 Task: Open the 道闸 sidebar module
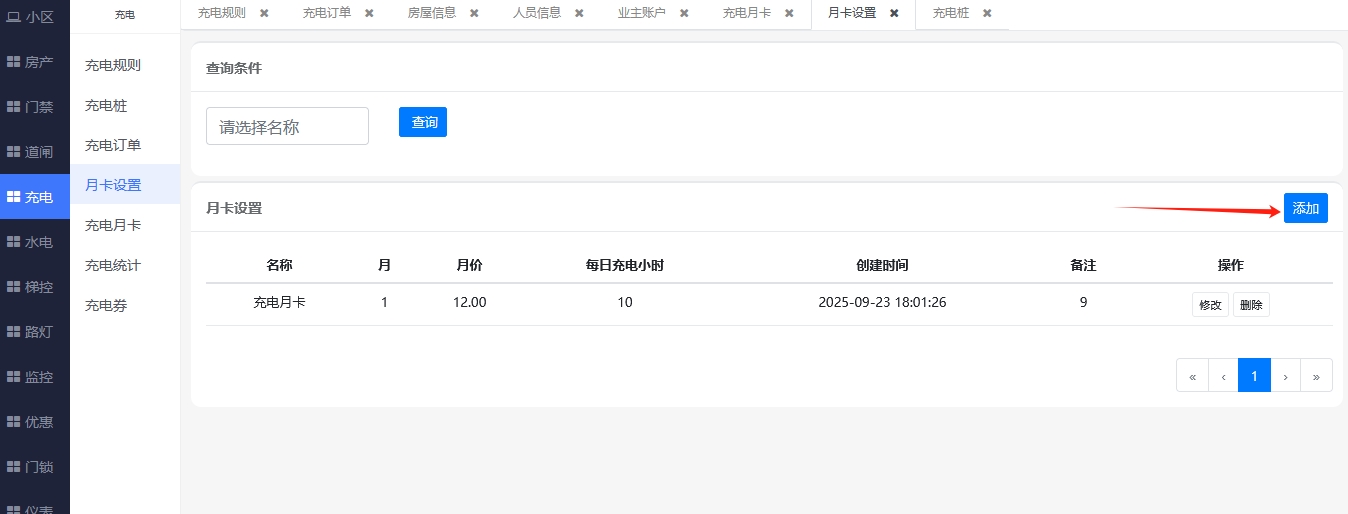[x=34, y=152]
